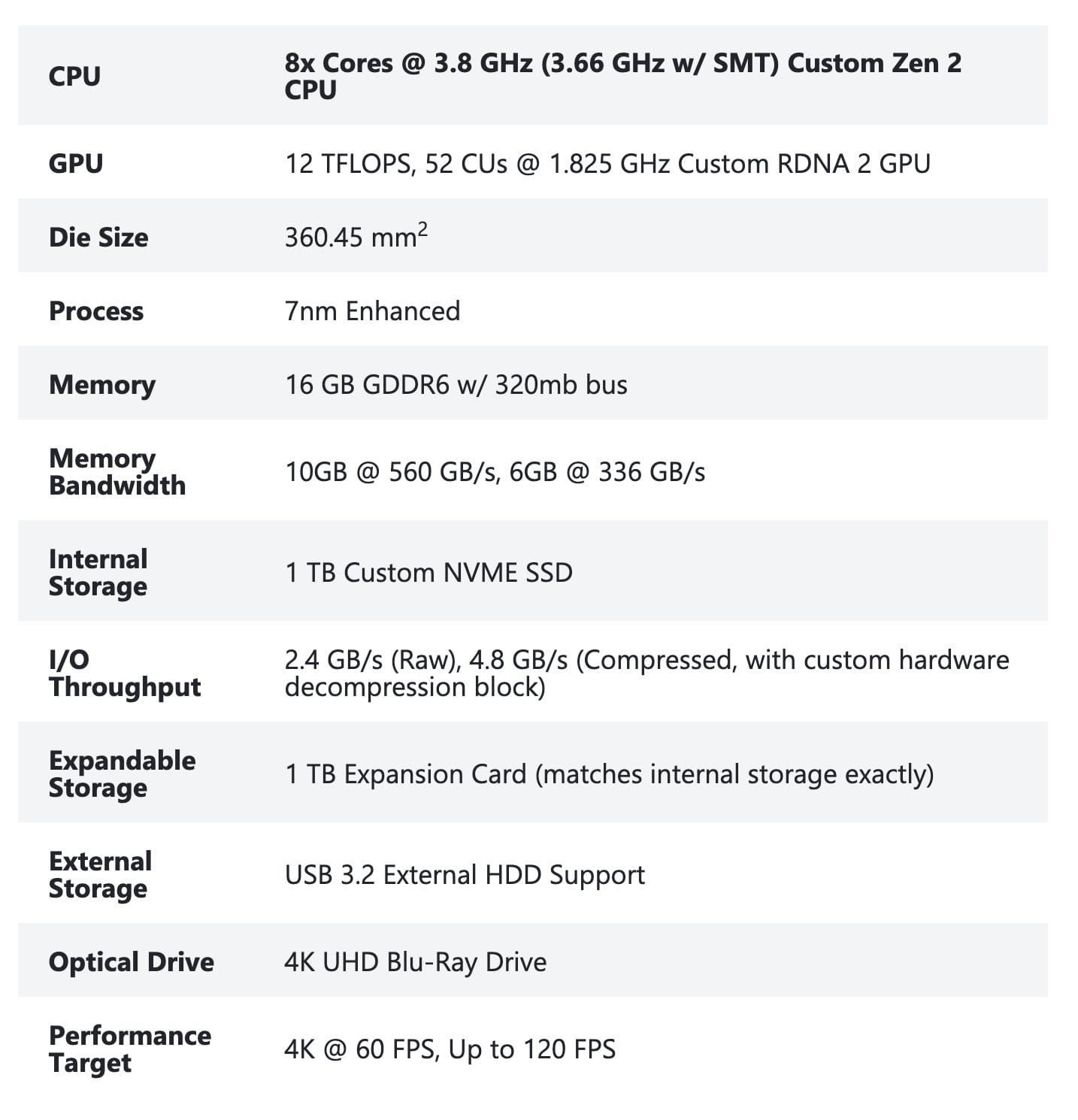This screenshot has width=1078, height=1120.
Task: Select the 4K UHD Blu-Ray Drive value
Action: point(415,961)
